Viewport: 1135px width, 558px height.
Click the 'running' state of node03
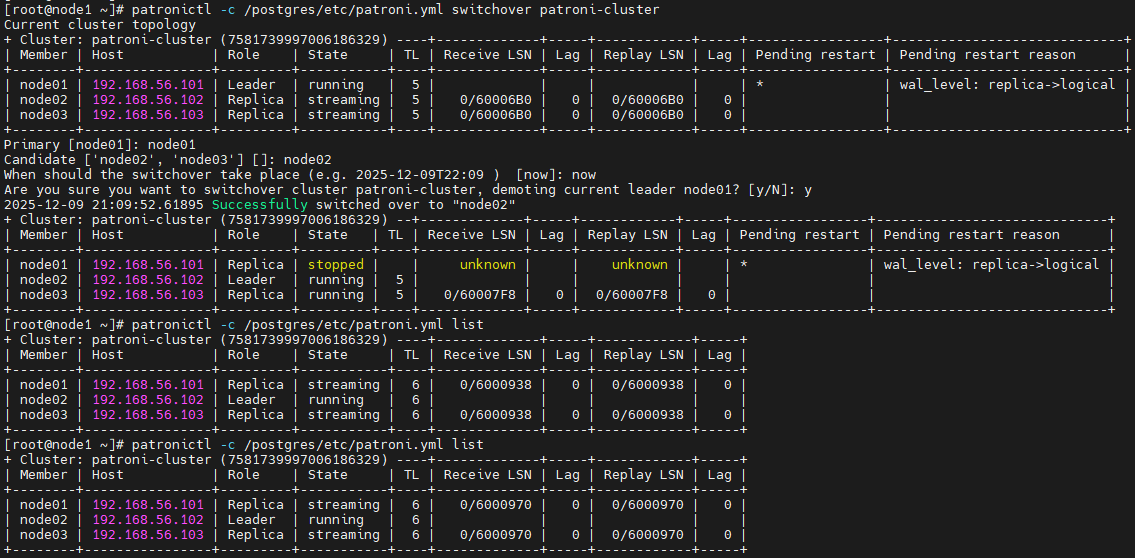coord(335,295)
